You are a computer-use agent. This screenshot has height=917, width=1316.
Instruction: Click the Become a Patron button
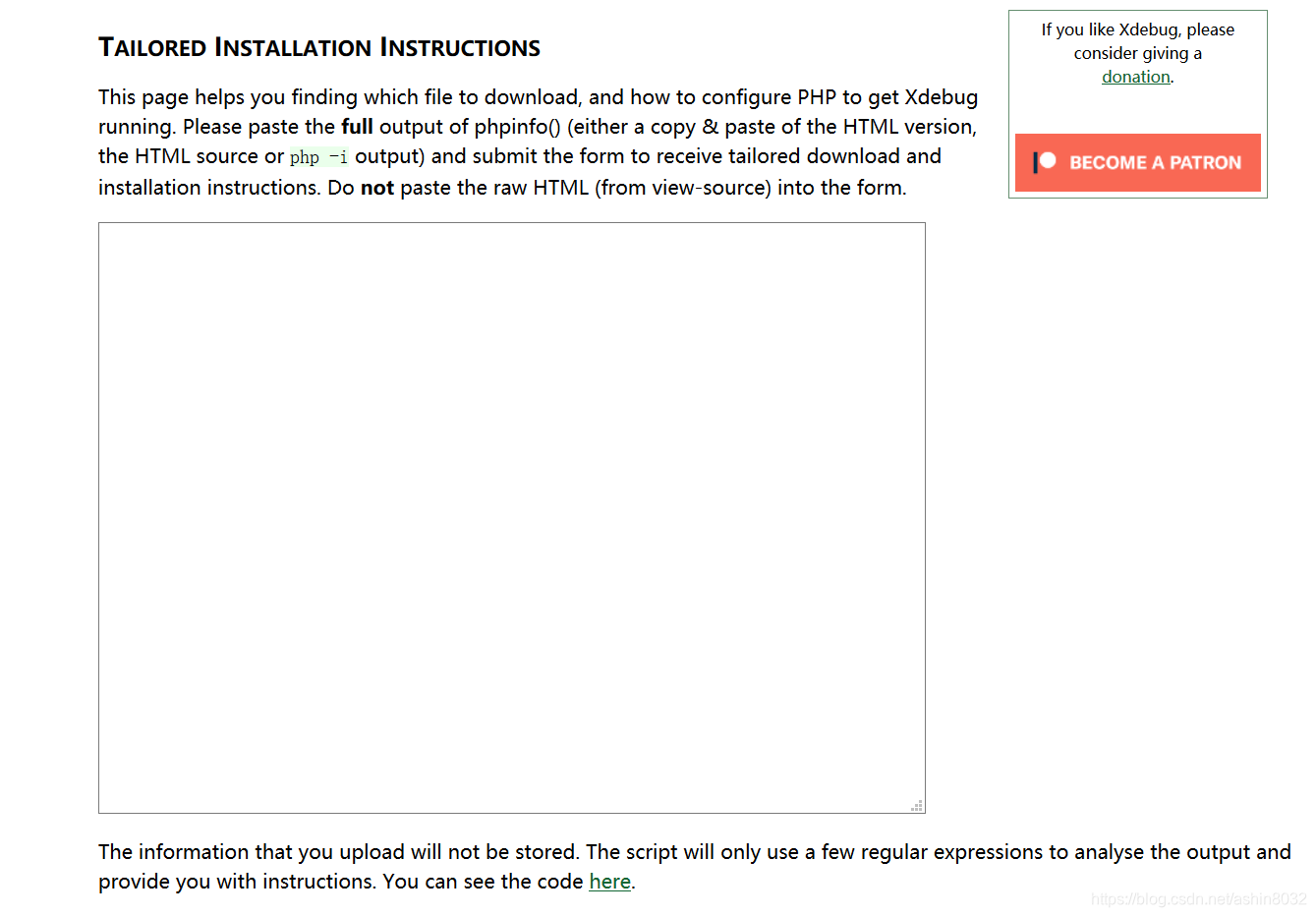tap(1138, 162)
